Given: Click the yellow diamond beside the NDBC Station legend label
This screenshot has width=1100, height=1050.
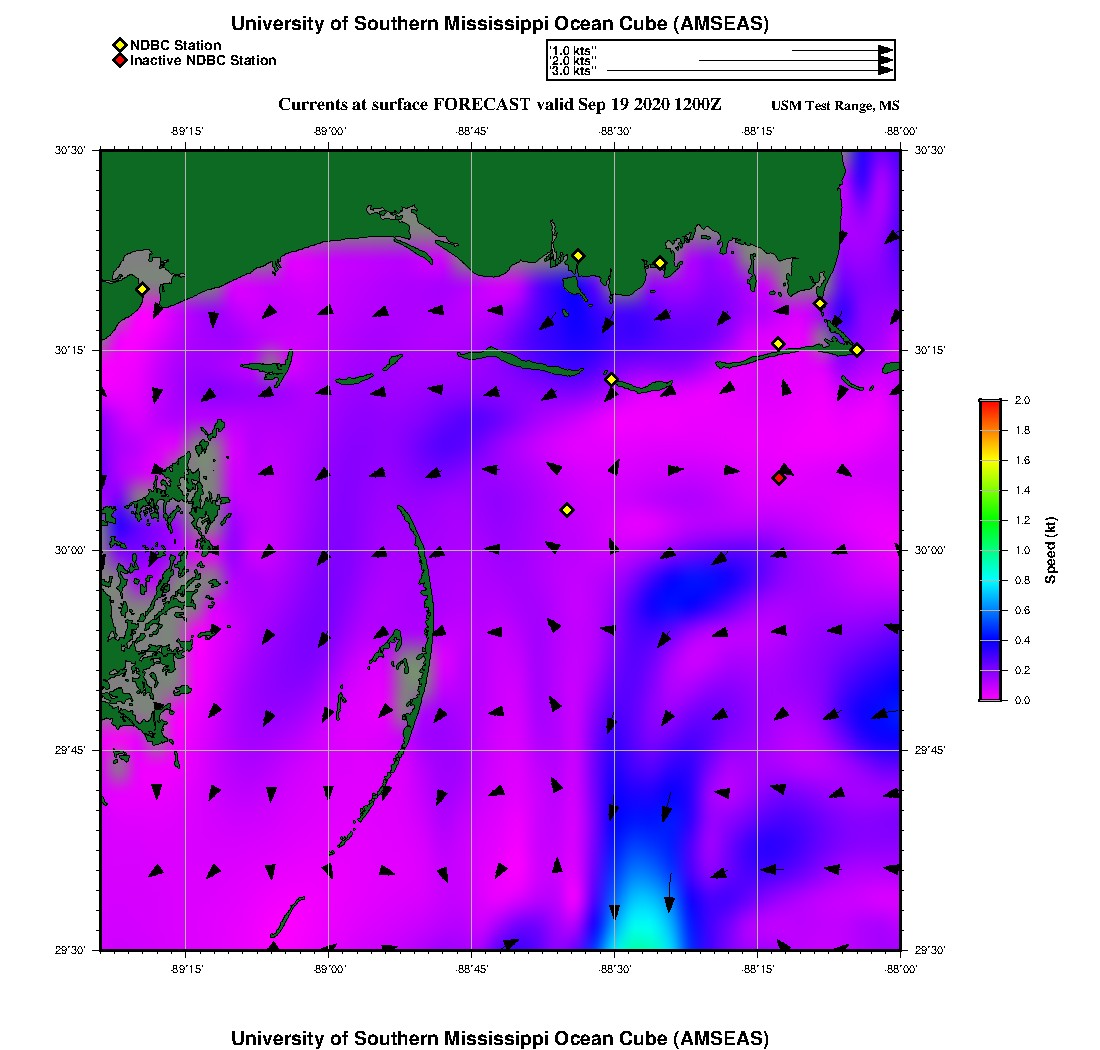Looking at the screenshot, I should pos(119,45).
